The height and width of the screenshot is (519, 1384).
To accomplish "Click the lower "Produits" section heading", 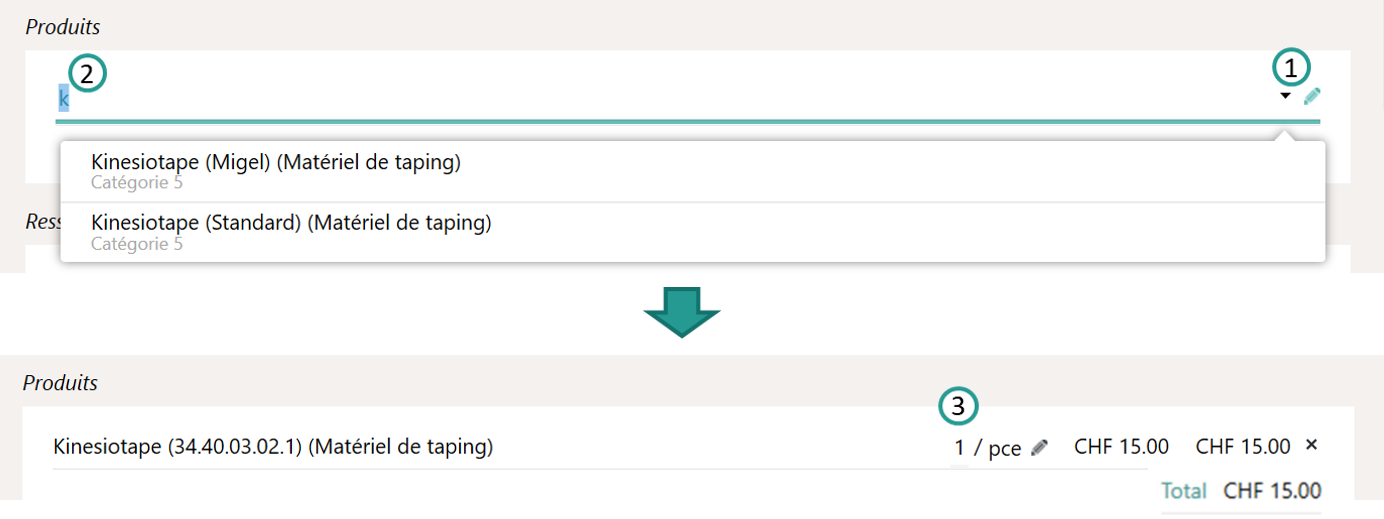I will pyautogui.click(x=60, y=383).
